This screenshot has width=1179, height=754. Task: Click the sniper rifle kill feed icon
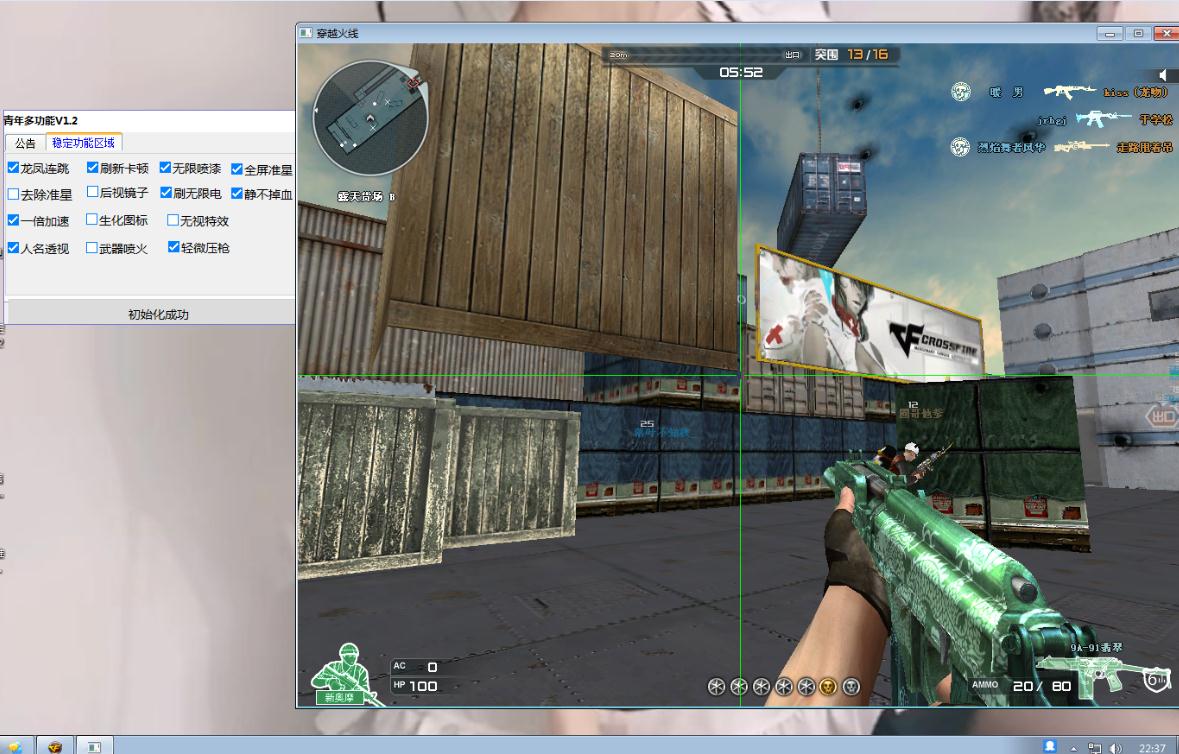tap(1081, 147)
